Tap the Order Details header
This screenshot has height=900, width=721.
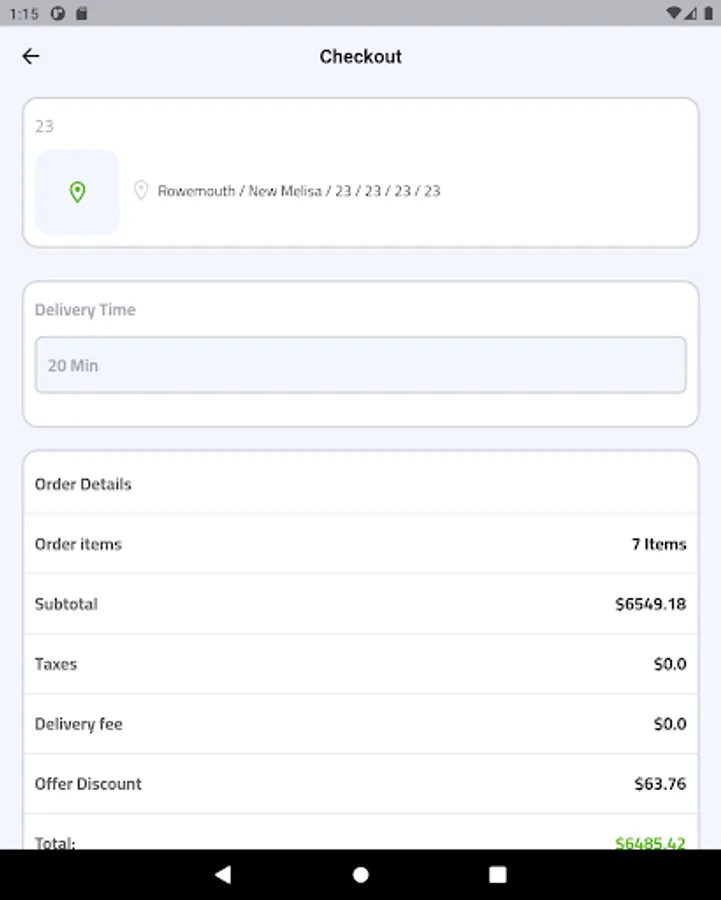tap(83, 484)
